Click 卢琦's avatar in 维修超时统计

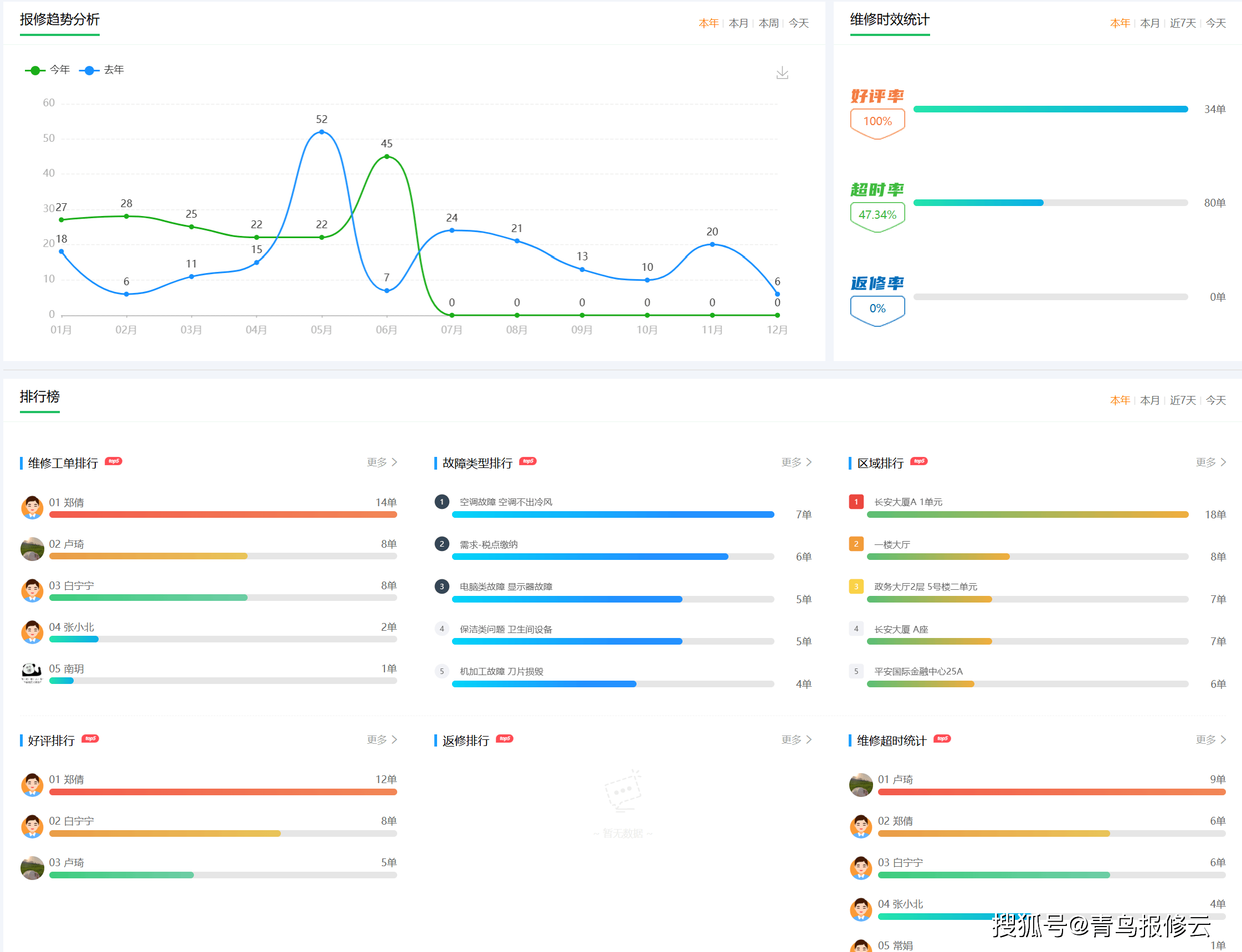[860, 784]
